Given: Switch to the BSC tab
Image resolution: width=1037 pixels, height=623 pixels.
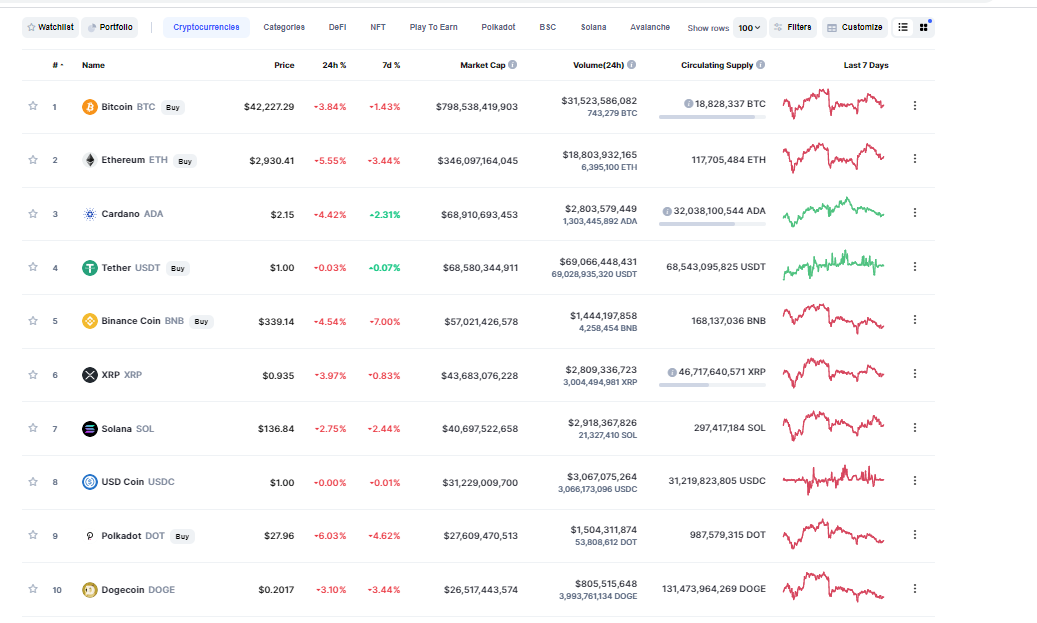Looking at the screenshot, I should click(x=548, y=27).
